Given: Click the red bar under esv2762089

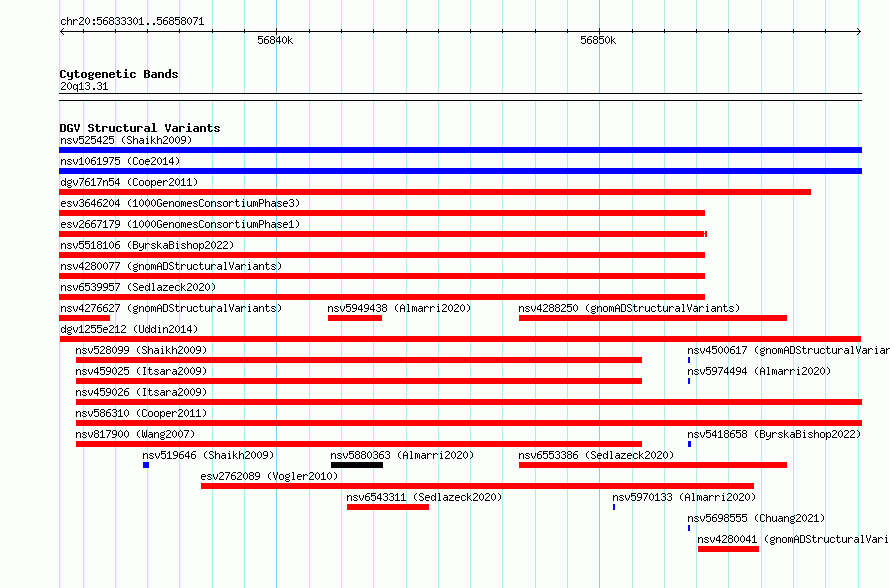Looking at the screenshot, I should (x=477, y=486).
